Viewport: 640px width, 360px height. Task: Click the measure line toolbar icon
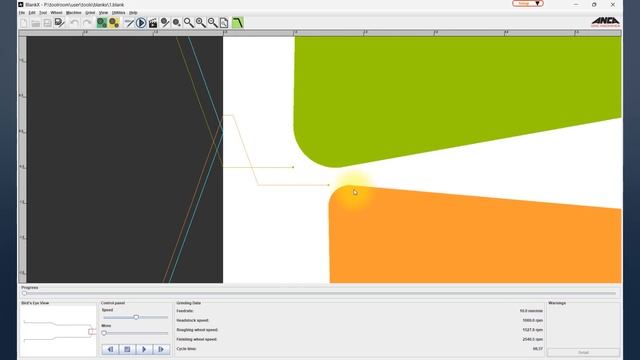129,23
